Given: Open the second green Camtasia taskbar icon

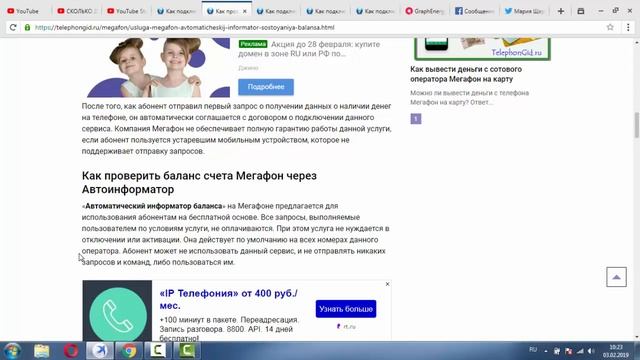Looking at the screenshot, I should 187,351.
